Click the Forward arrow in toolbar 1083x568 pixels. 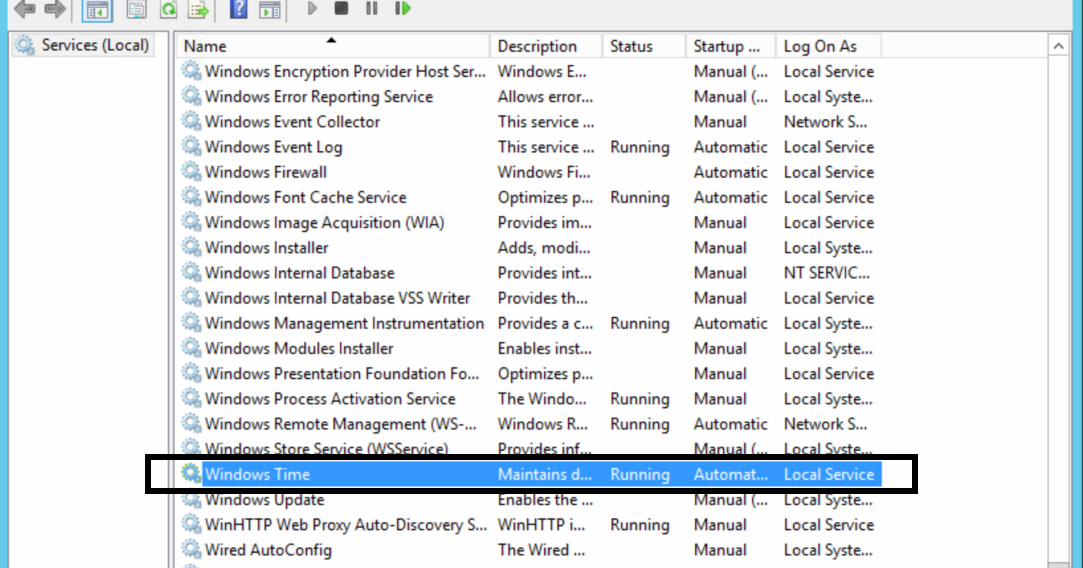pyautogui.click(x=55, y=9)
